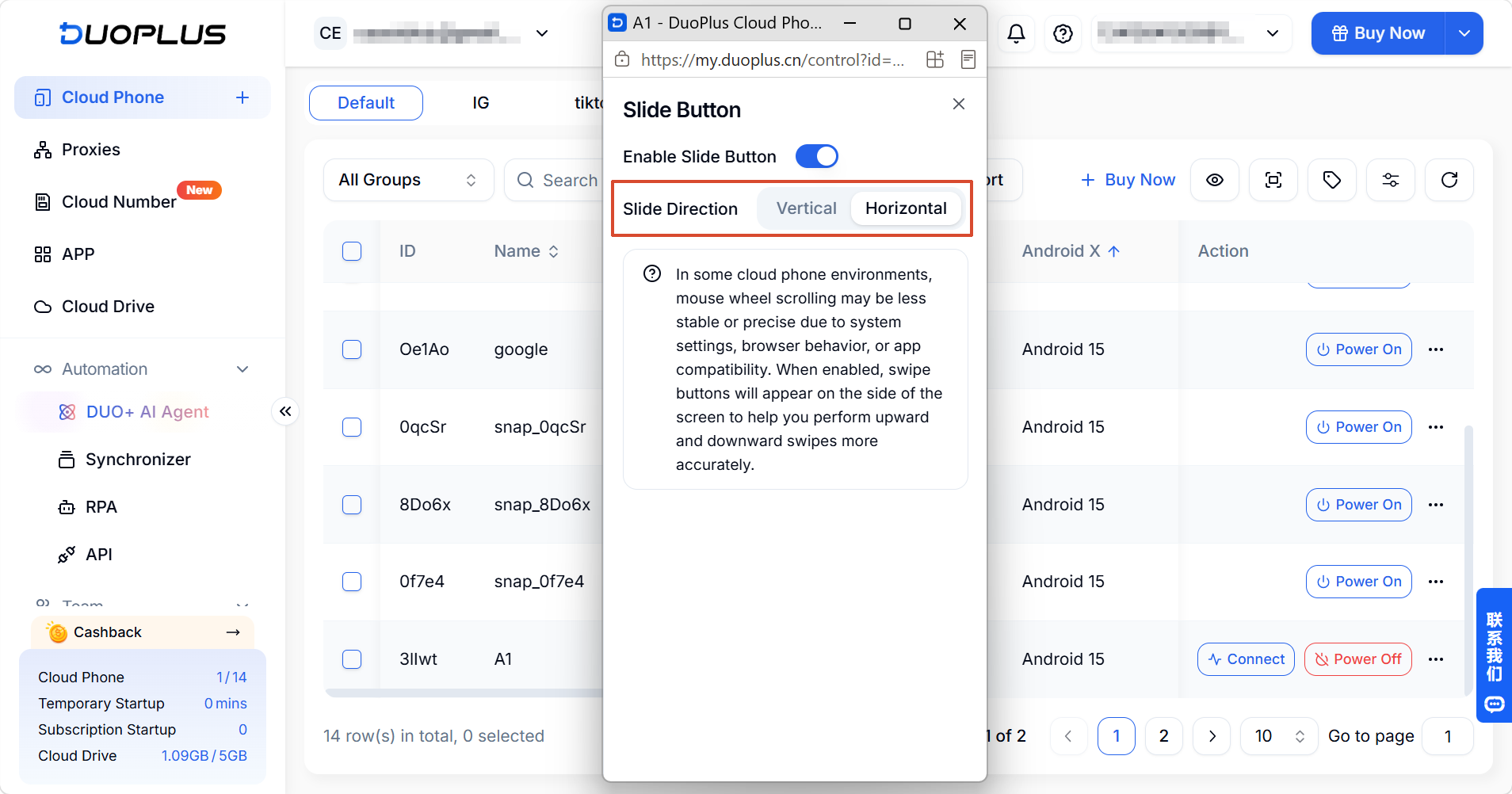Collapse the sidebar with double-arrow icon

(285, 411)
